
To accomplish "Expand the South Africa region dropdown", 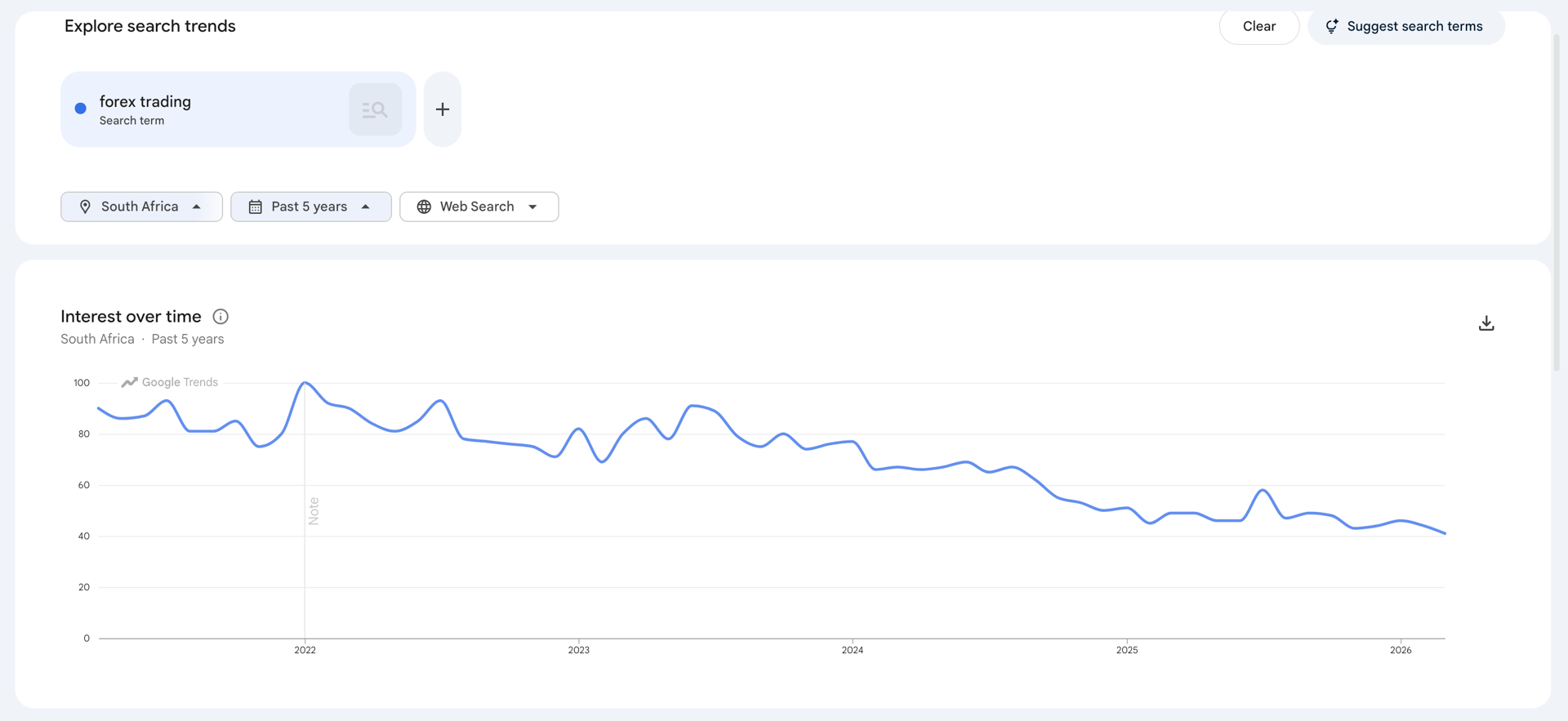I will (141, 207).
